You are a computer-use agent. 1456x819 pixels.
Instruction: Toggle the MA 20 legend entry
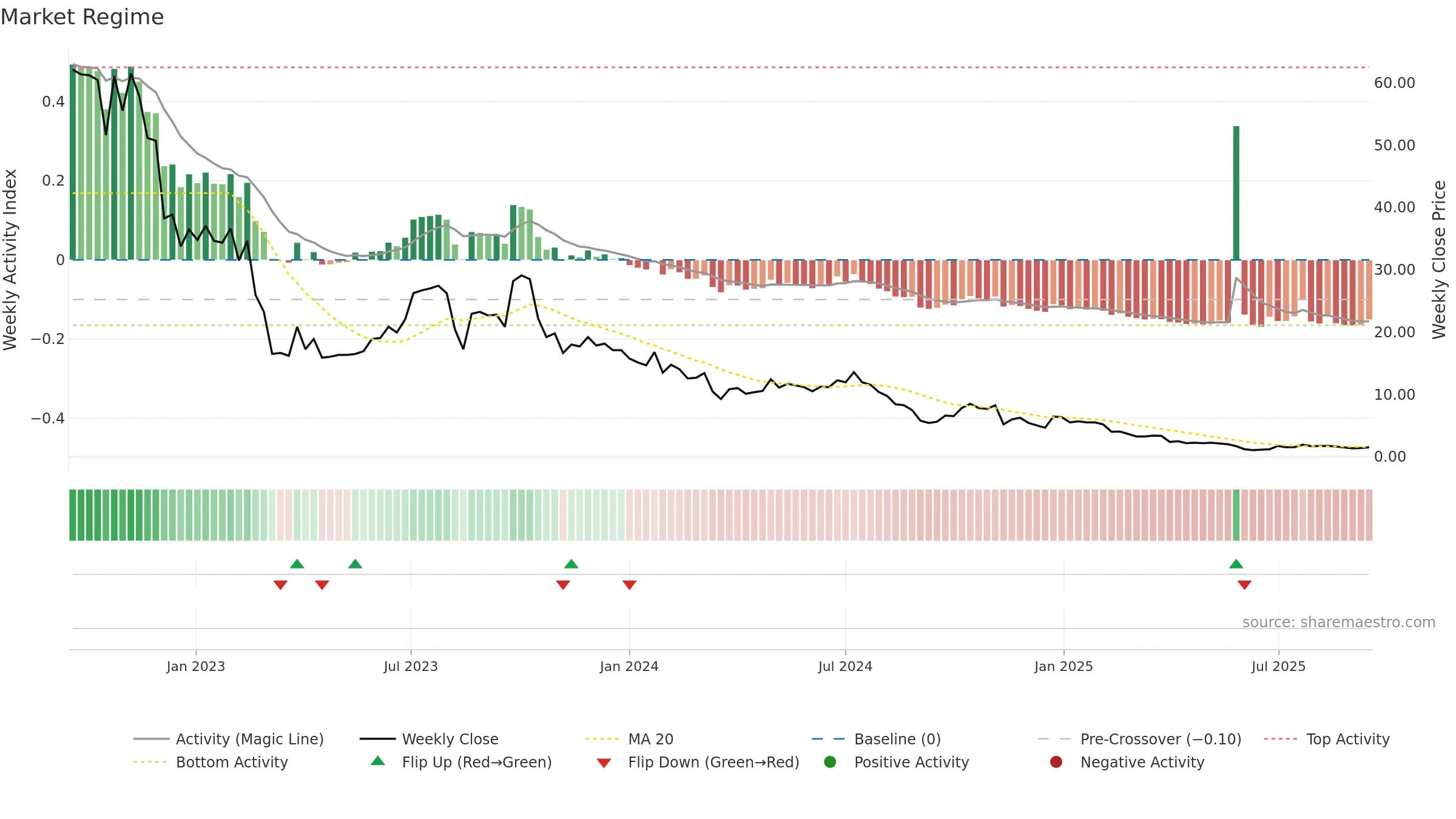coord(629,739)
